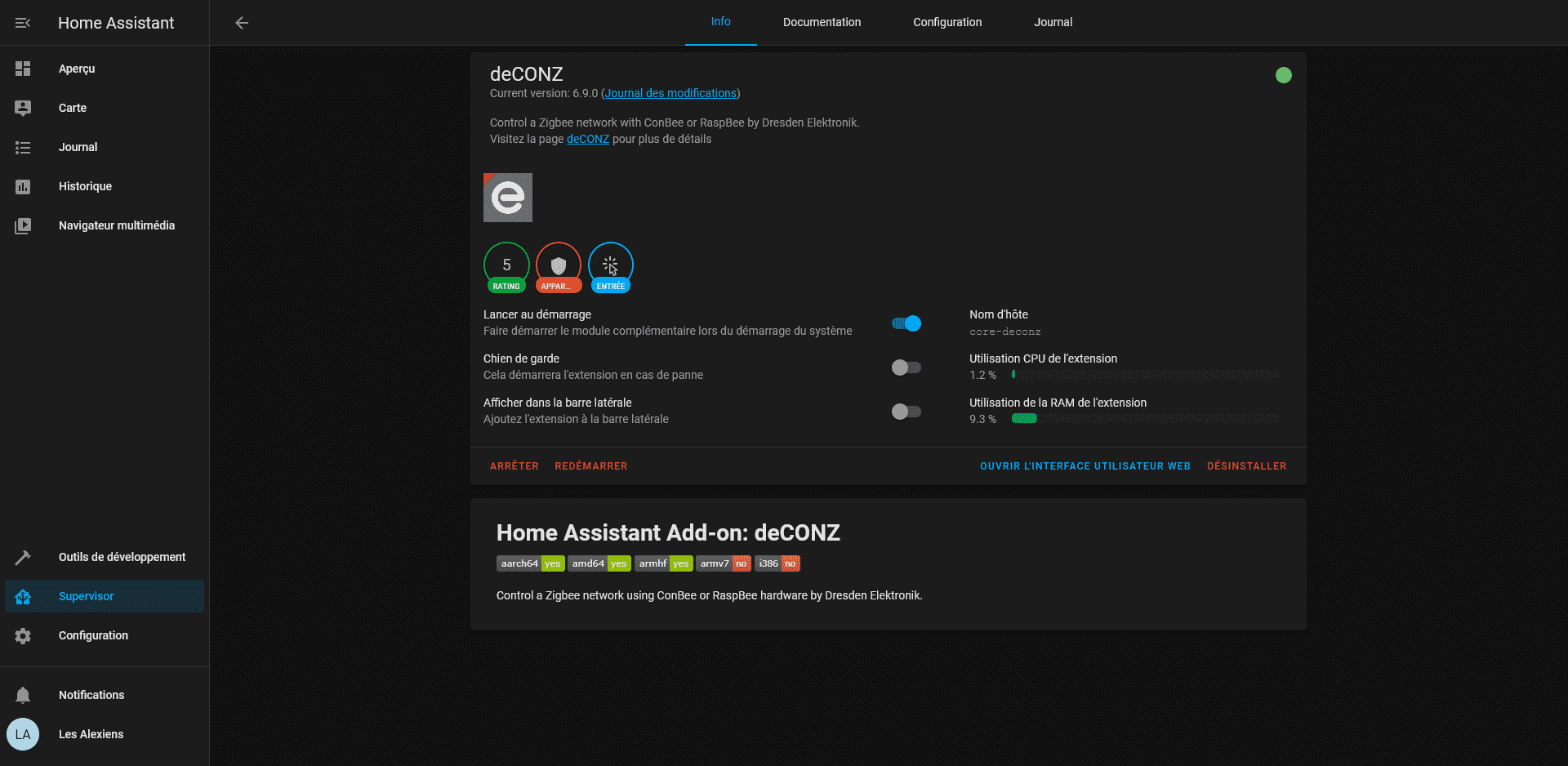Image resolution: width=1568 pixels, height=766 pixels.
Task: Select the Historique sidebar label
Action: (x=85, y=186)
